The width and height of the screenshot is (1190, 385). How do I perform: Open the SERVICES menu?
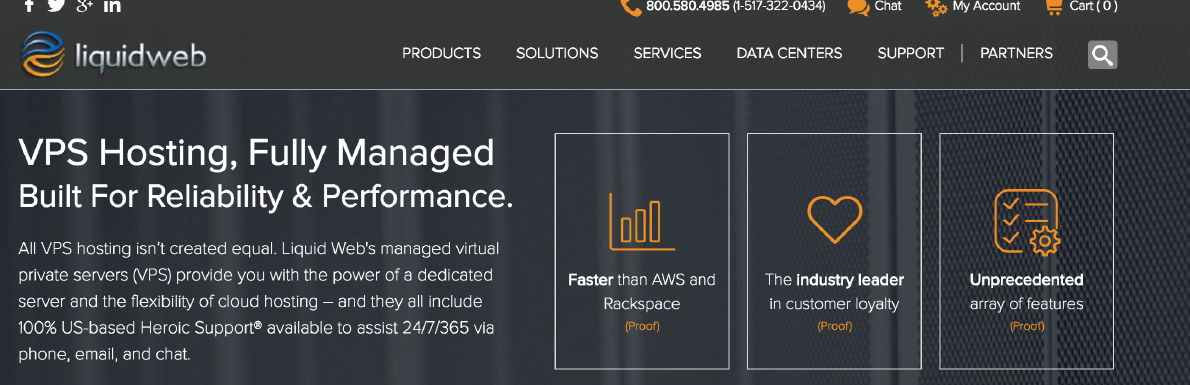[668, 53]
